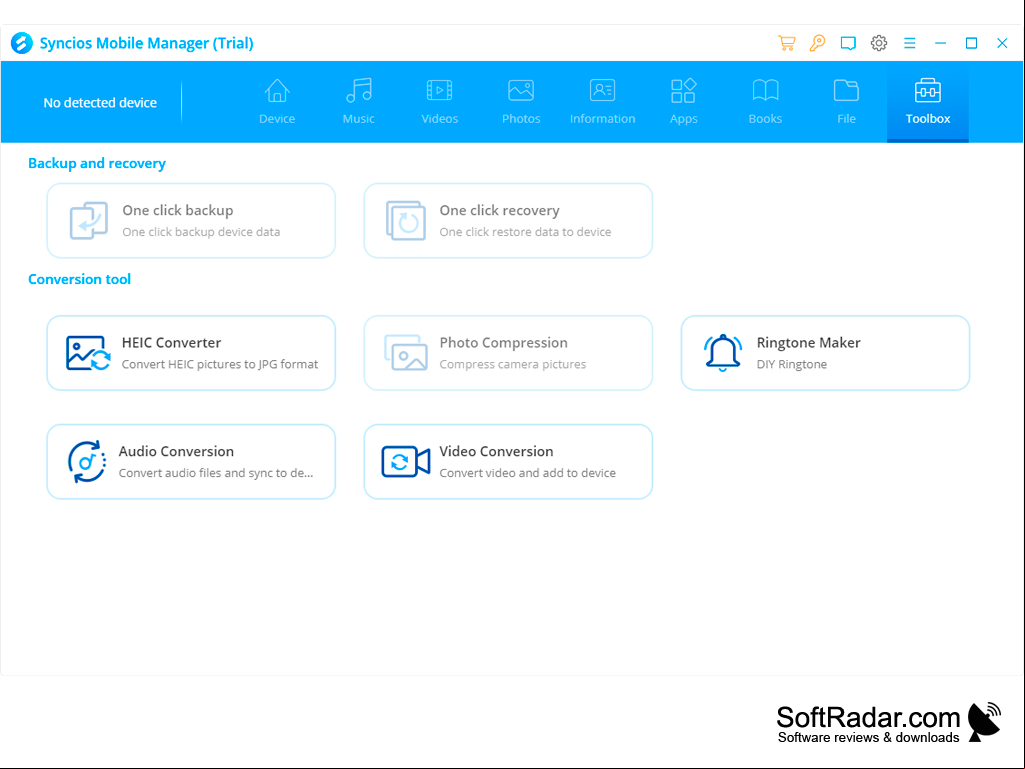This screenshot has height=769, width=1025.
Task: Click 'Convert audio files and sync' text
Action: (x=216, y=473)
